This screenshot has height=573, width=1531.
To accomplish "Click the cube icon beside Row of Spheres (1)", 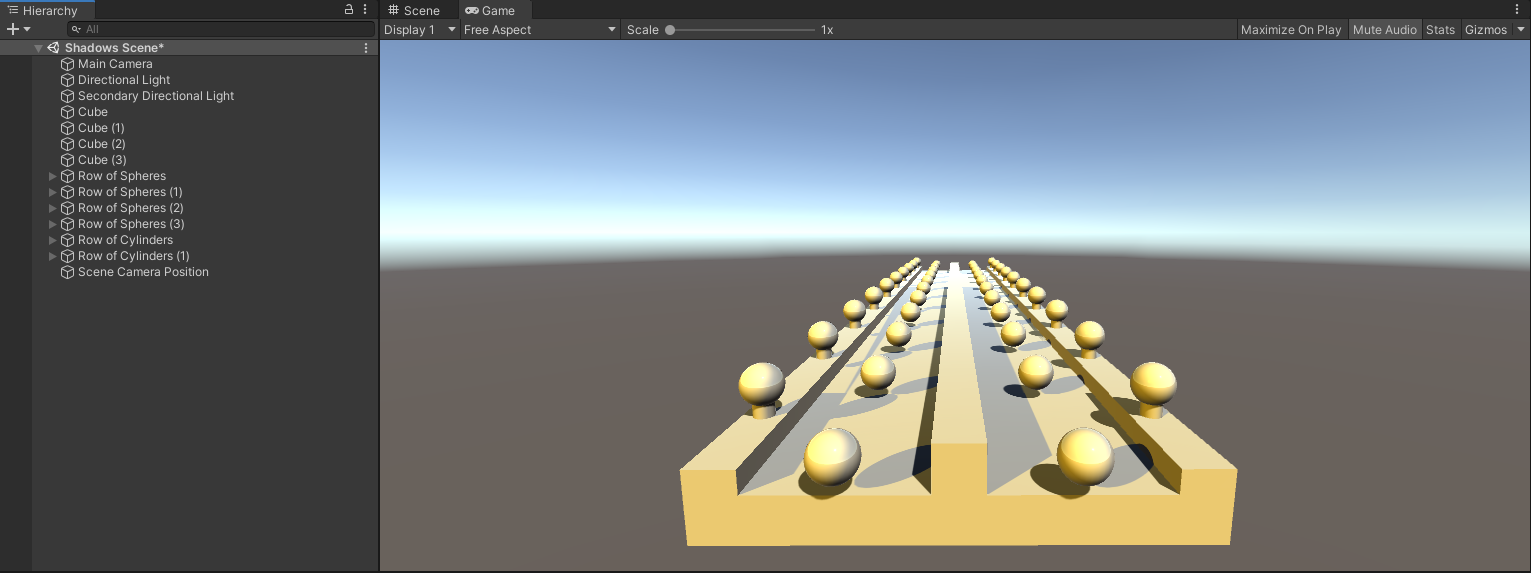I will pos(68,192).
